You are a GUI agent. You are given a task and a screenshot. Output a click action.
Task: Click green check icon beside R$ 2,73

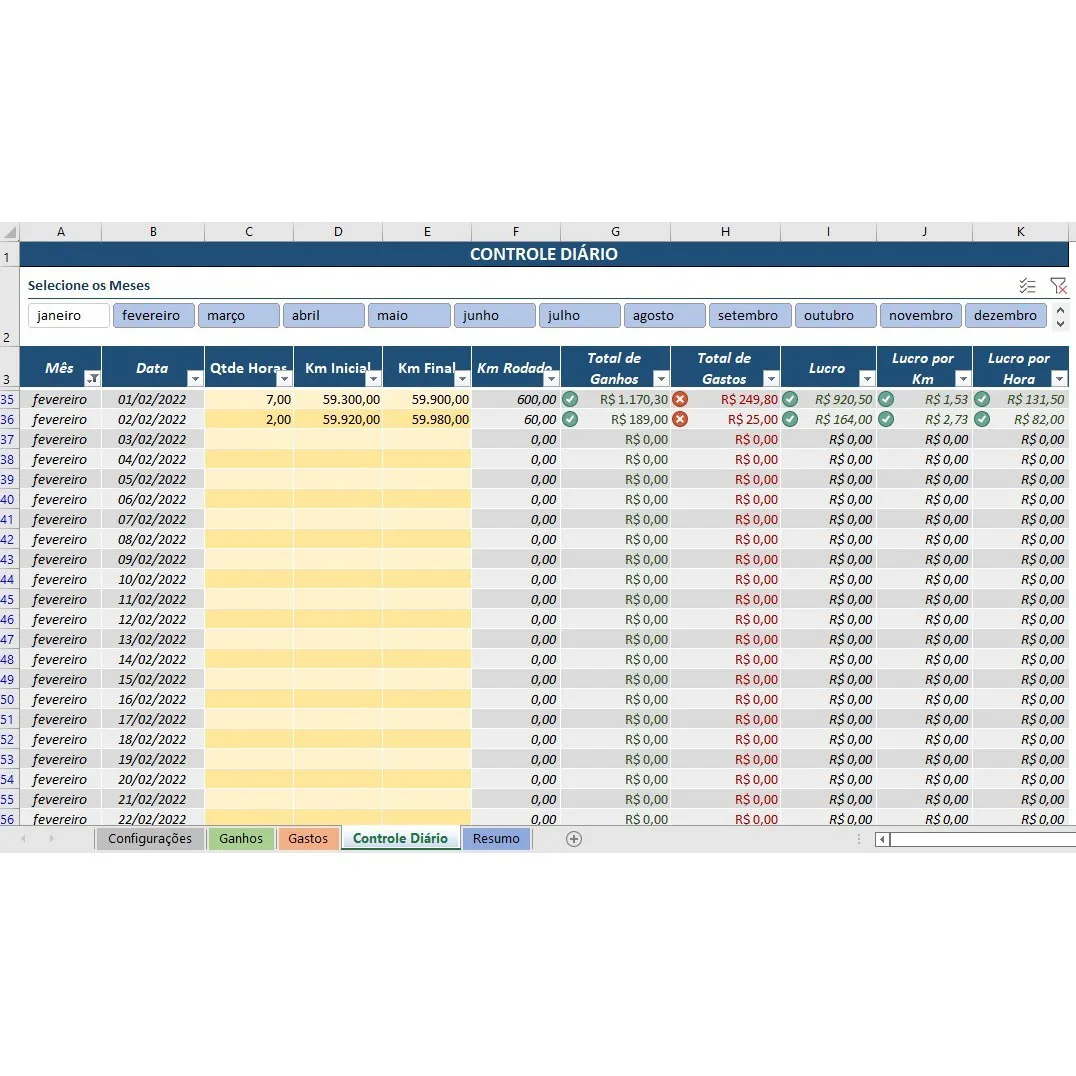pyautogui.click(x=886, y=419)
